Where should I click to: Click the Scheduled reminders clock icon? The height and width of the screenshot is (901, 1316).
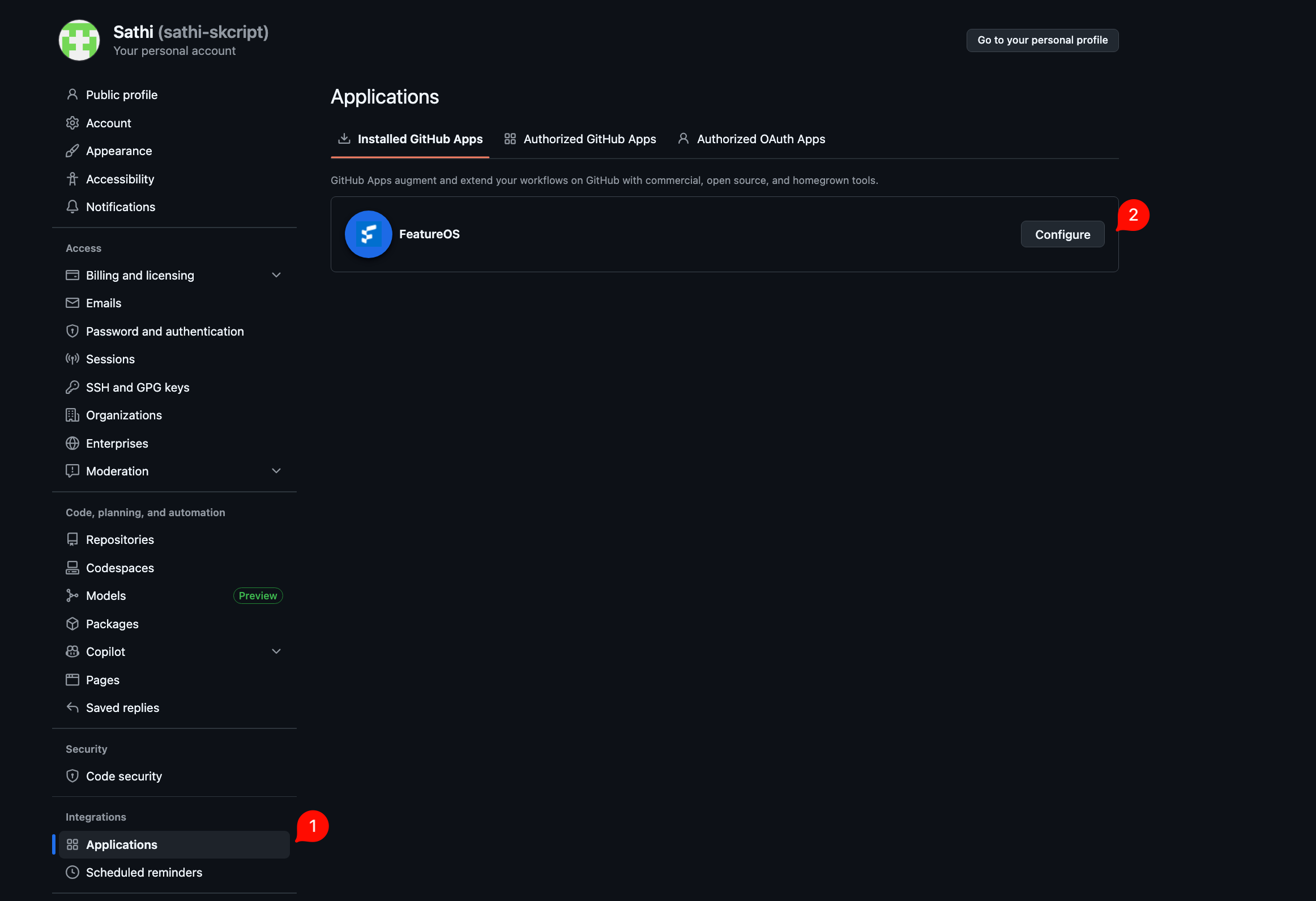[x=72, y=872]
